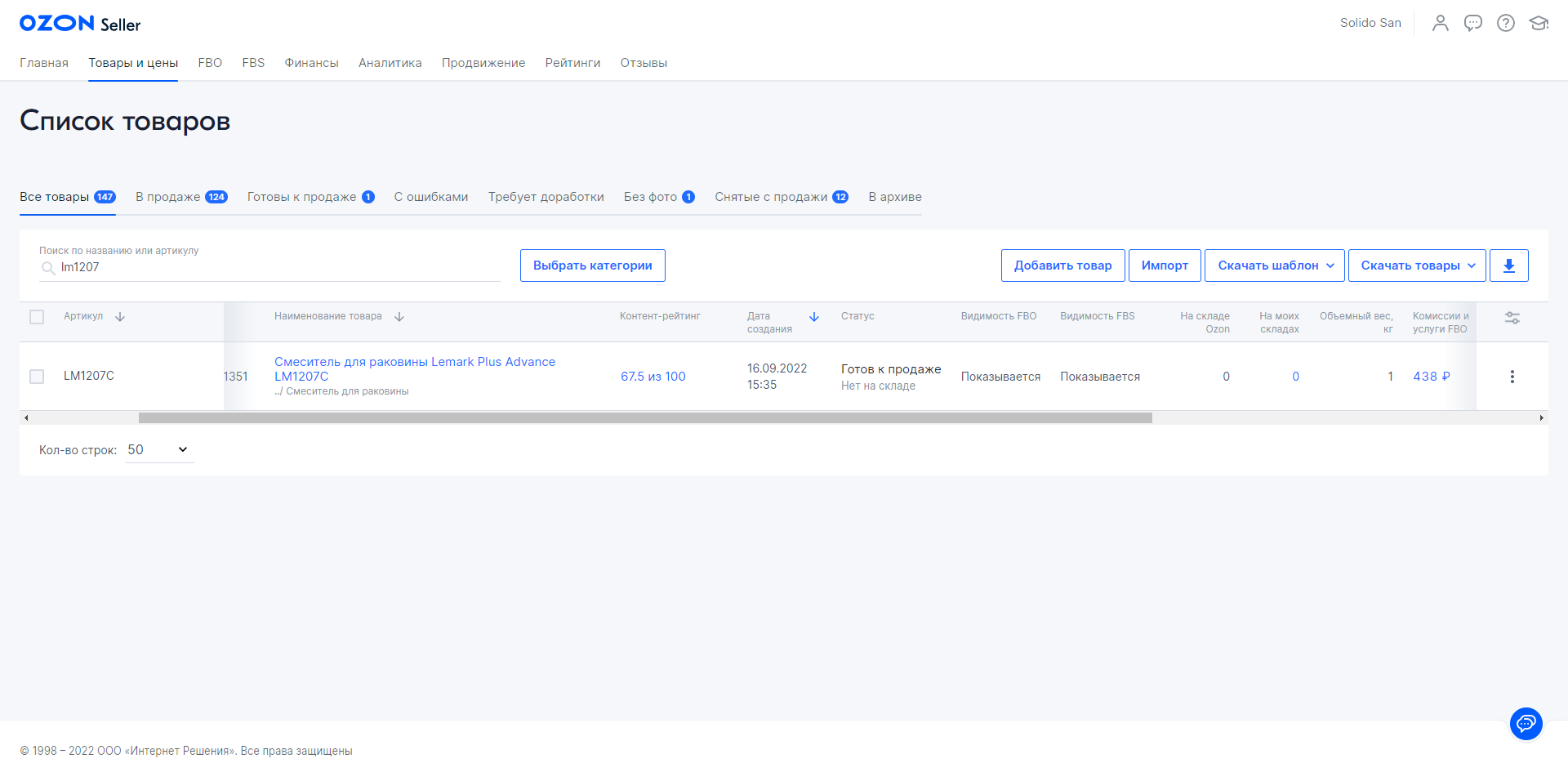Viewport: 1568px width, 781px height.
Task: Tick the select-all header checkbox
Action: click(37, 317)
